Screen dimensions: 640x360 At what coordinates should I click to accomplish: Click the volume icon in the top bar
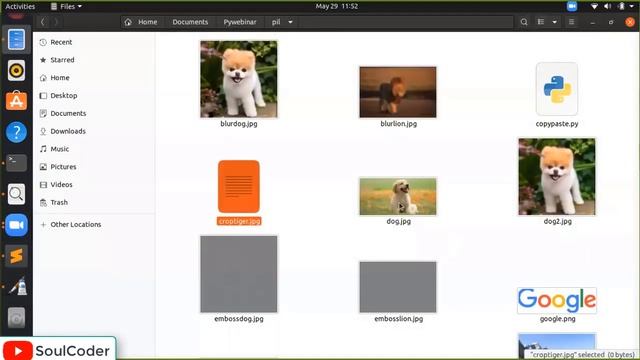608,6
